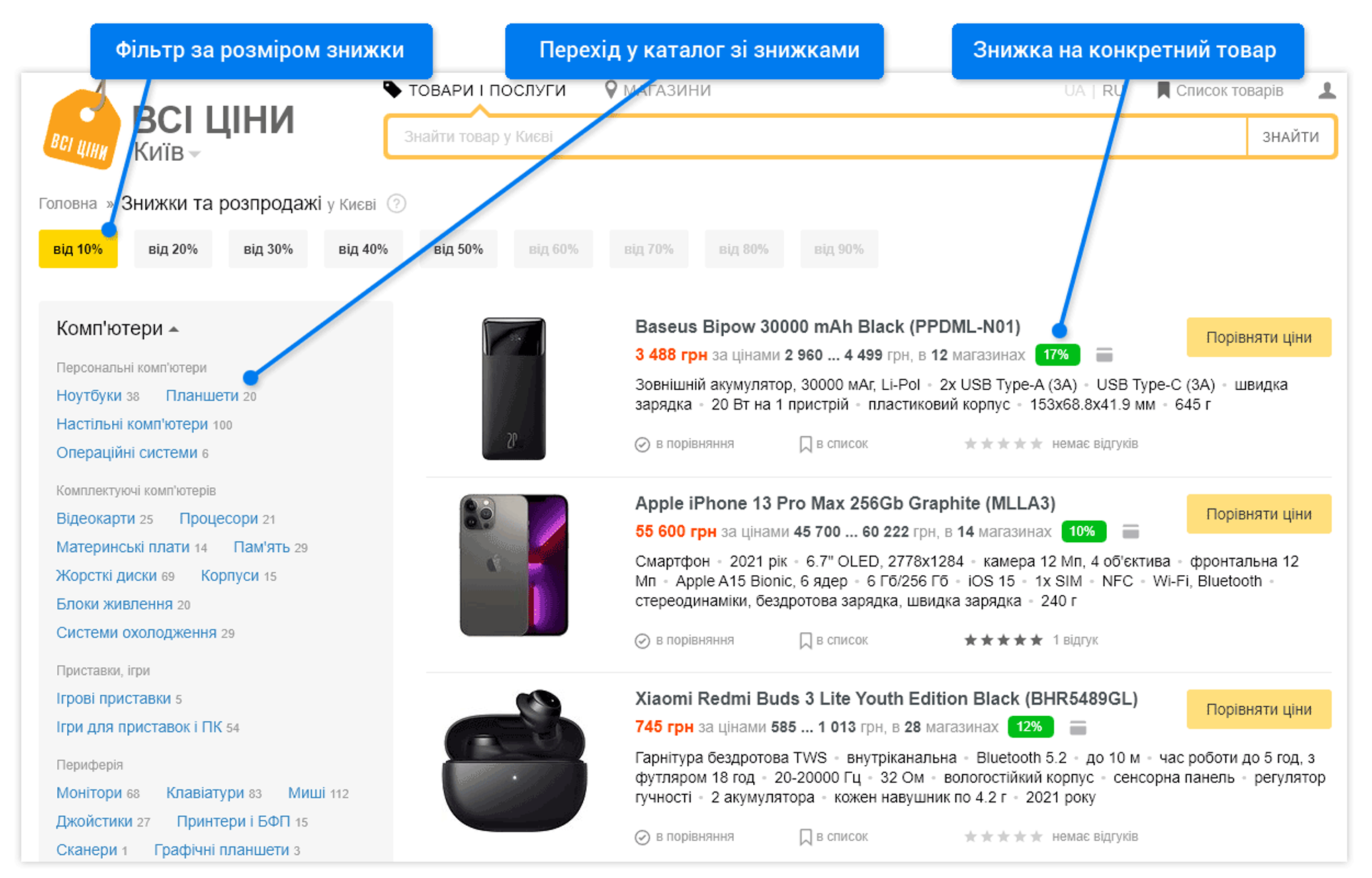Image resolution: width=1372 pixels, height=878 pixels.
Task: Collapse the Комп'ютери category section
Action: coord(117,329)
